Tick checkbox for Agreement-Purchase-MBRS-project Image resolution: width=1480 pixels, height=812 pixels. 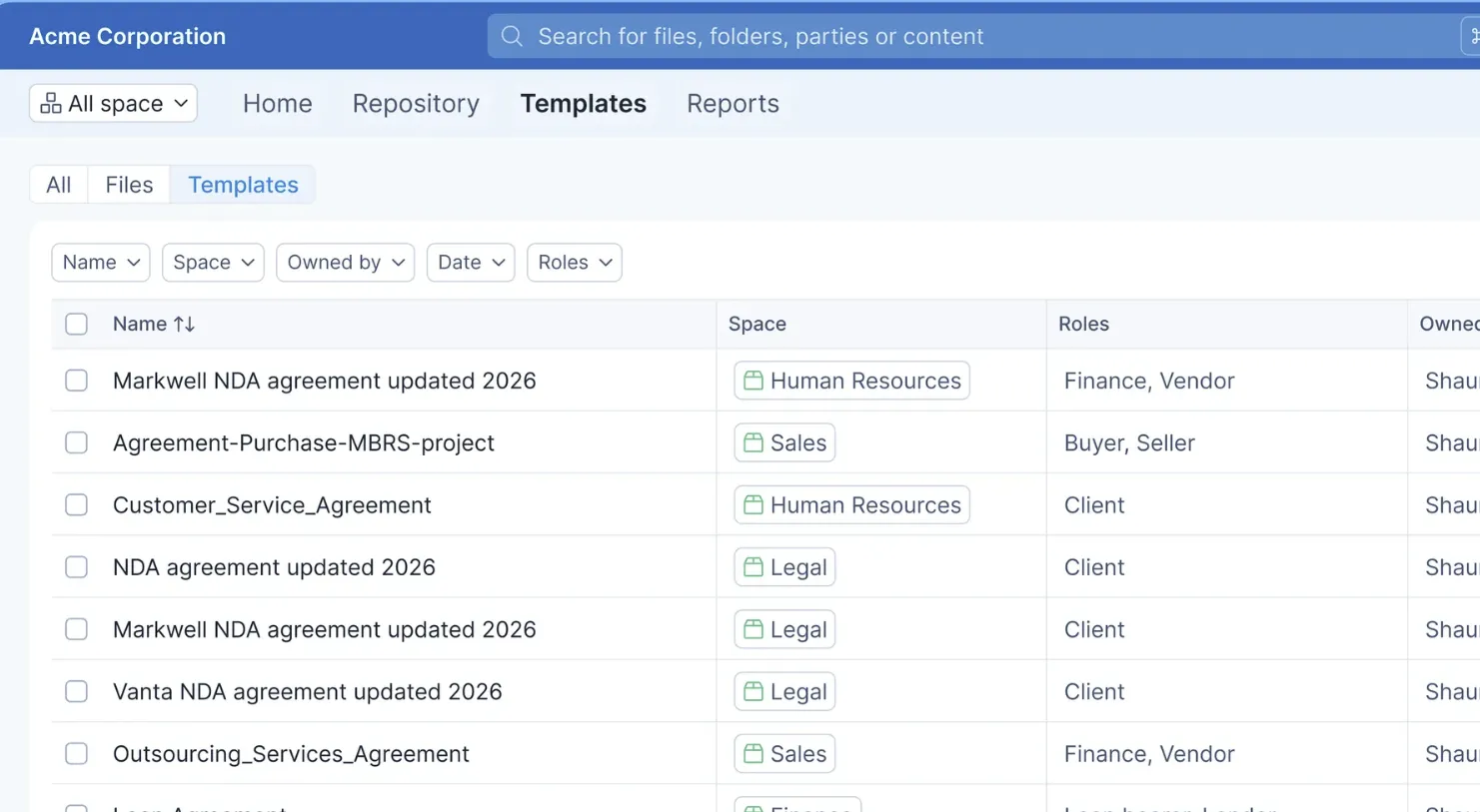(x=76, y=442)
